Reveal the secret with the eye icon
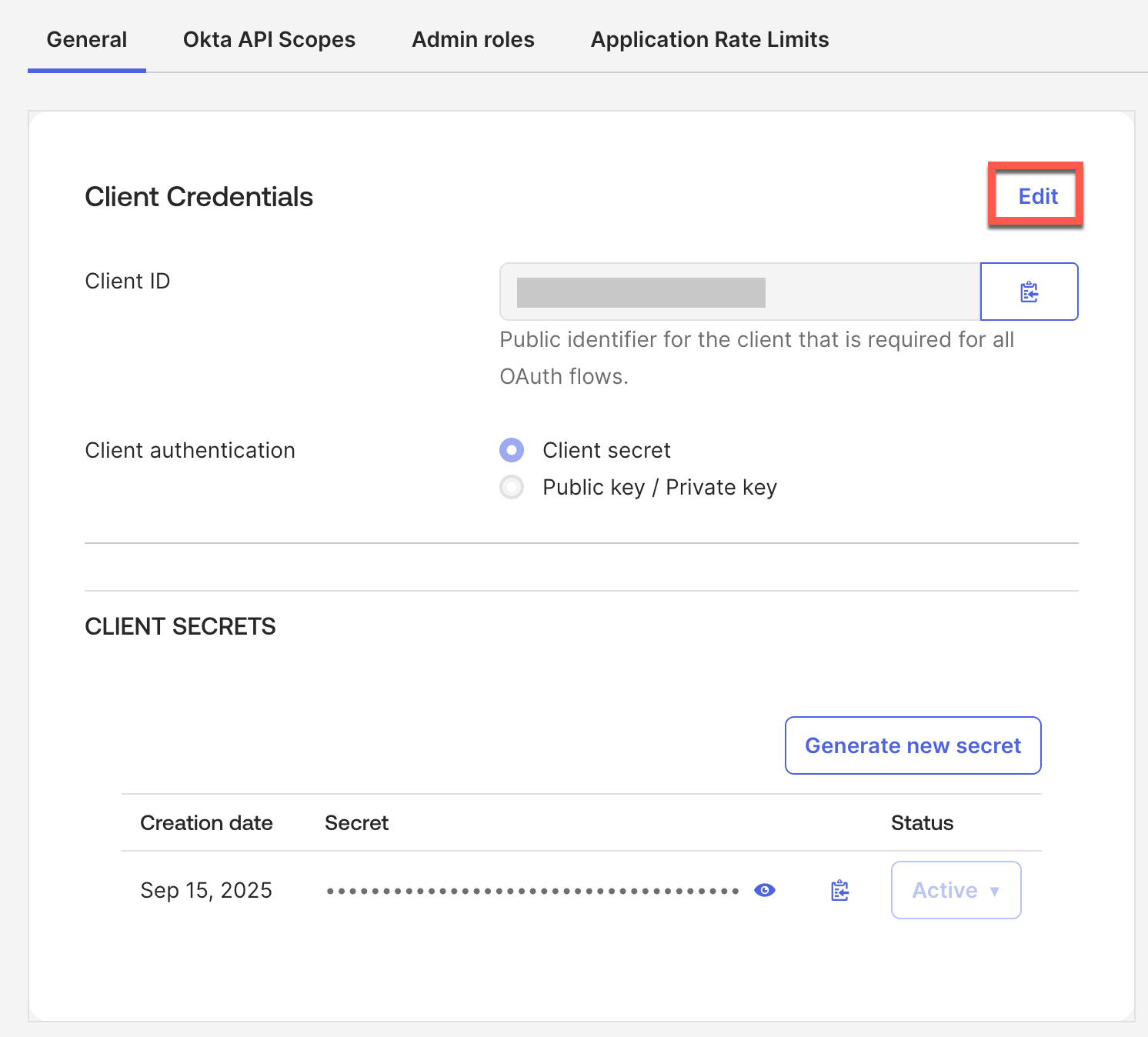Viewport: 1148px width, 1037px height. (765, 890)
